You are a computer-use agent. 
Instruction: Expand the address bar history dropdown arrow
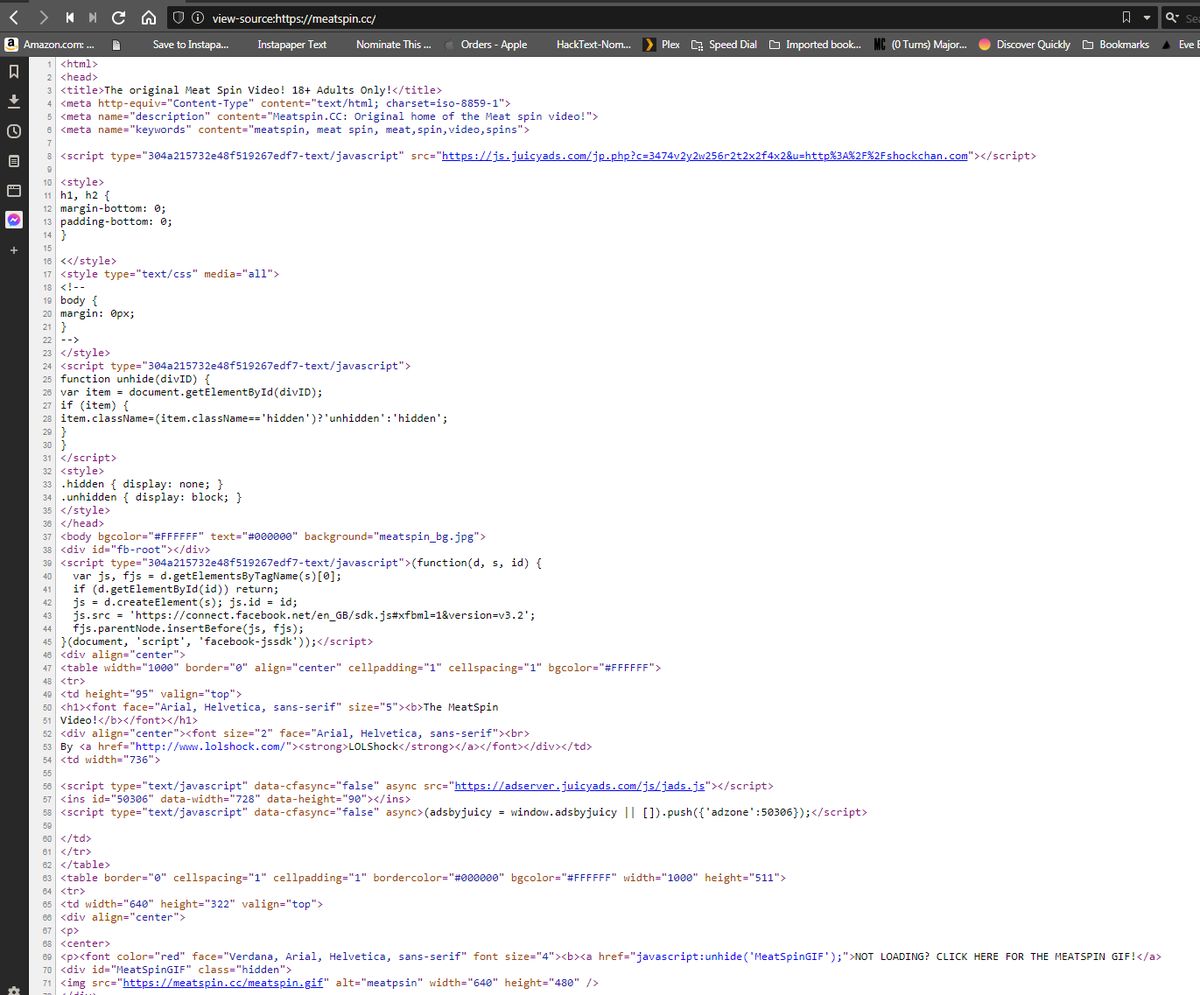[x=1146, y=18]
